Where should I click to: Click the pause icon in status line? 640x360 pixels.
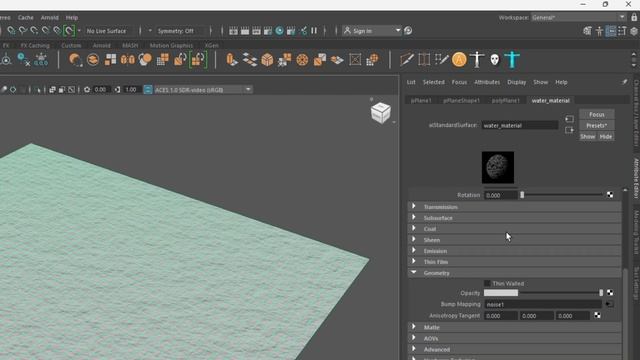pyautogui.click(x=314, y=31)
